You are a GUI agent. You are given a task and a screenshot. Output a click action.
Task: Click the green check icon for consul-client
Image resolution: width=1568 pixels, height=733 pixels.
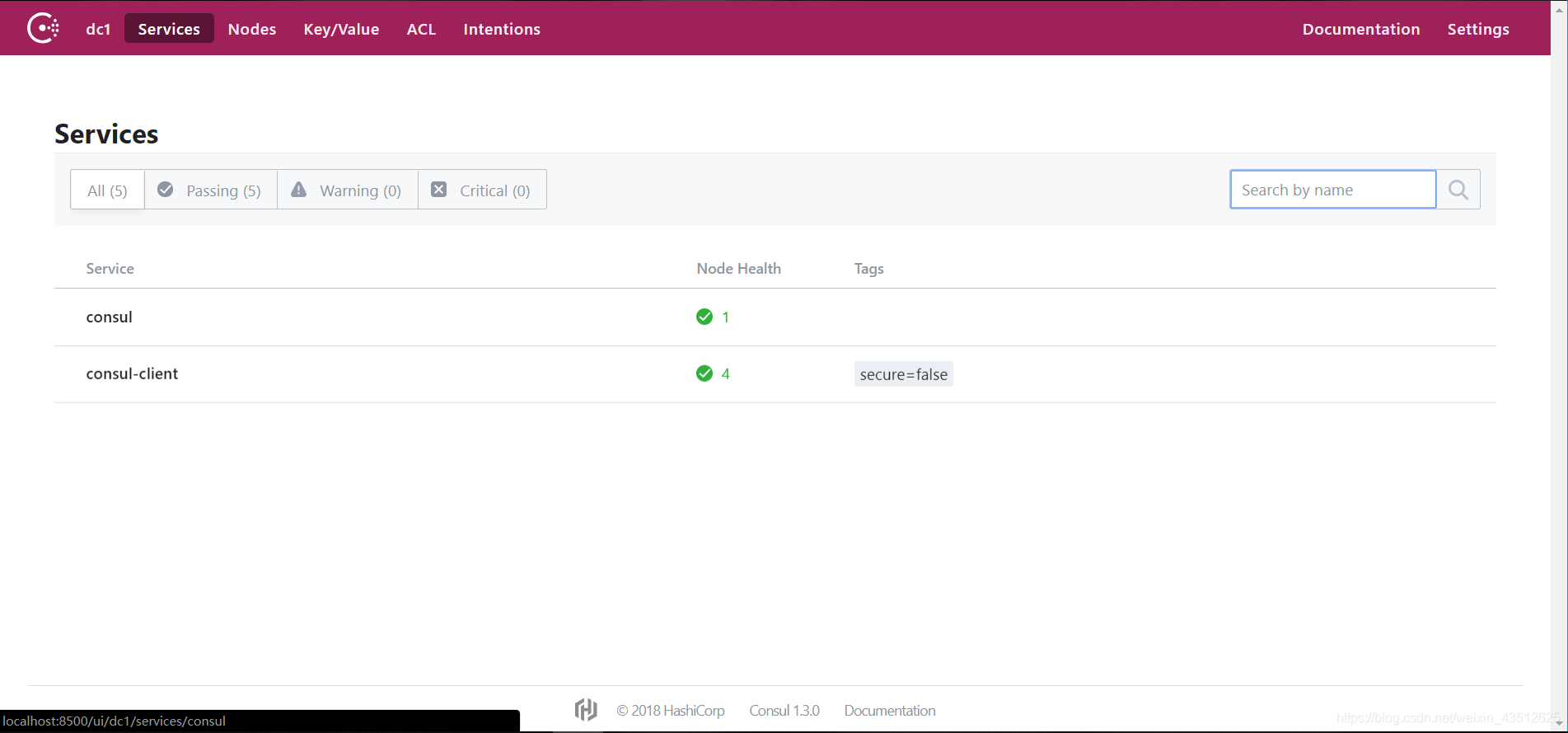tap(704, 374)
